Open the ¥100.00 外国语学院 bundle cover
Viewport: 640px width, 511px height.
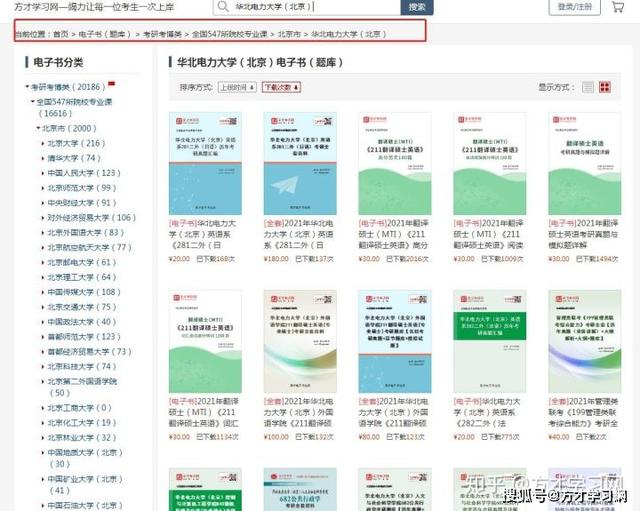click(300, 341)
